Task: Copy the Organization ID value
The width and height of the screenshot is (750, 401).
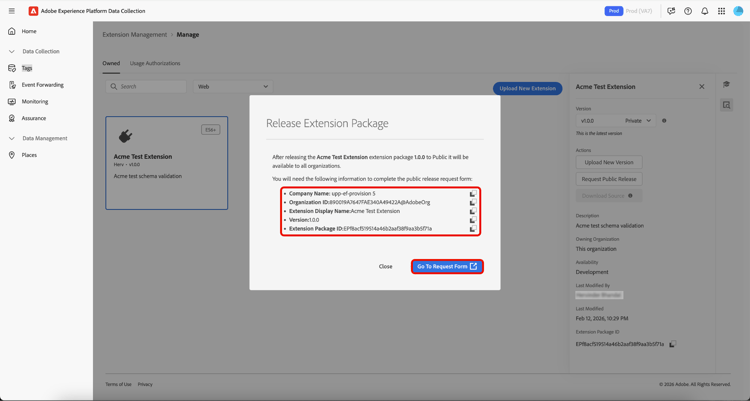Action: pos(473,202)
